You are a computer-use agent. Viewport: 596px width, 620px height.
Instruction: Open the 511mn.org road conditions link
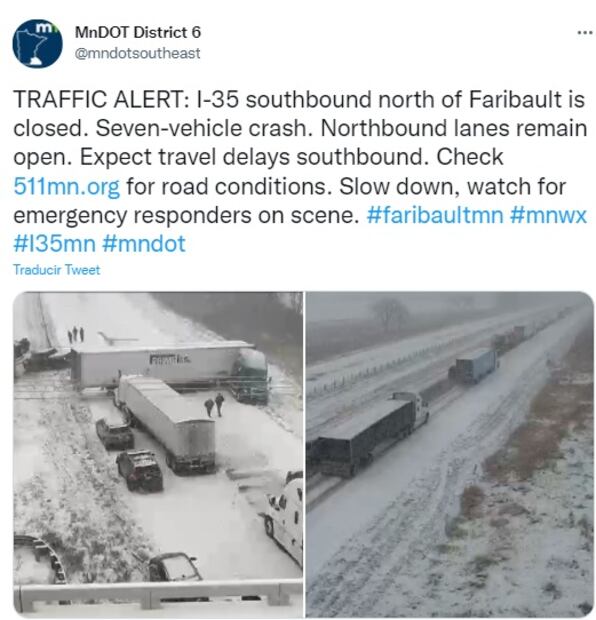point(66,186)
